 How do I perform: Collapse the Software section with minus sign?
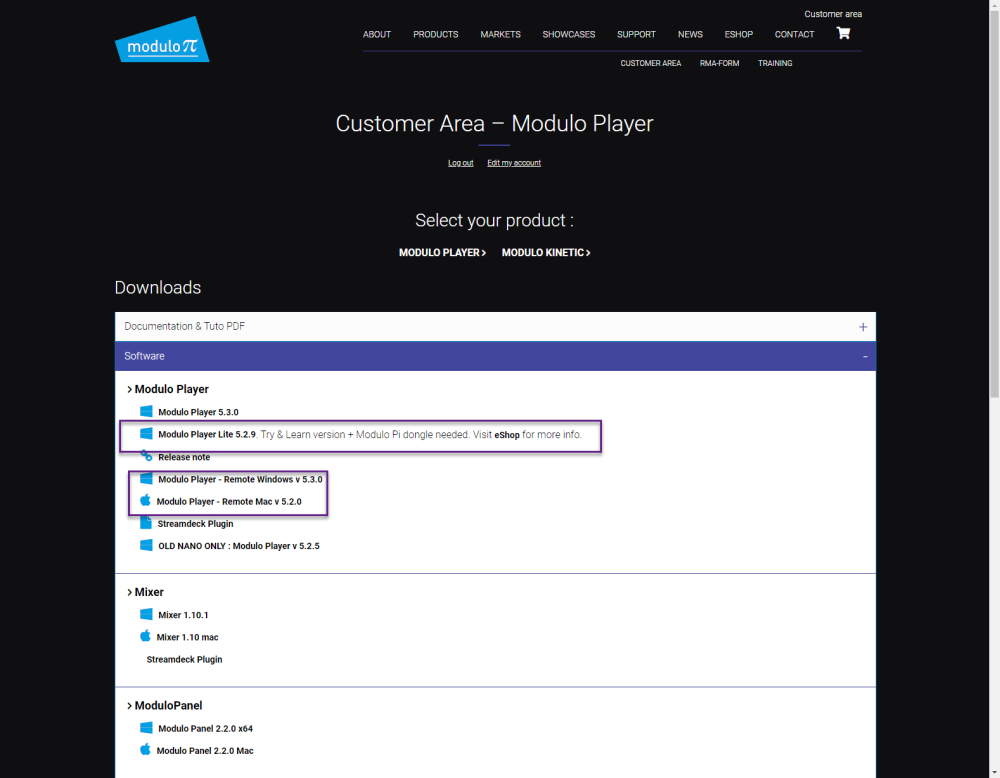[x=865, y=356]
